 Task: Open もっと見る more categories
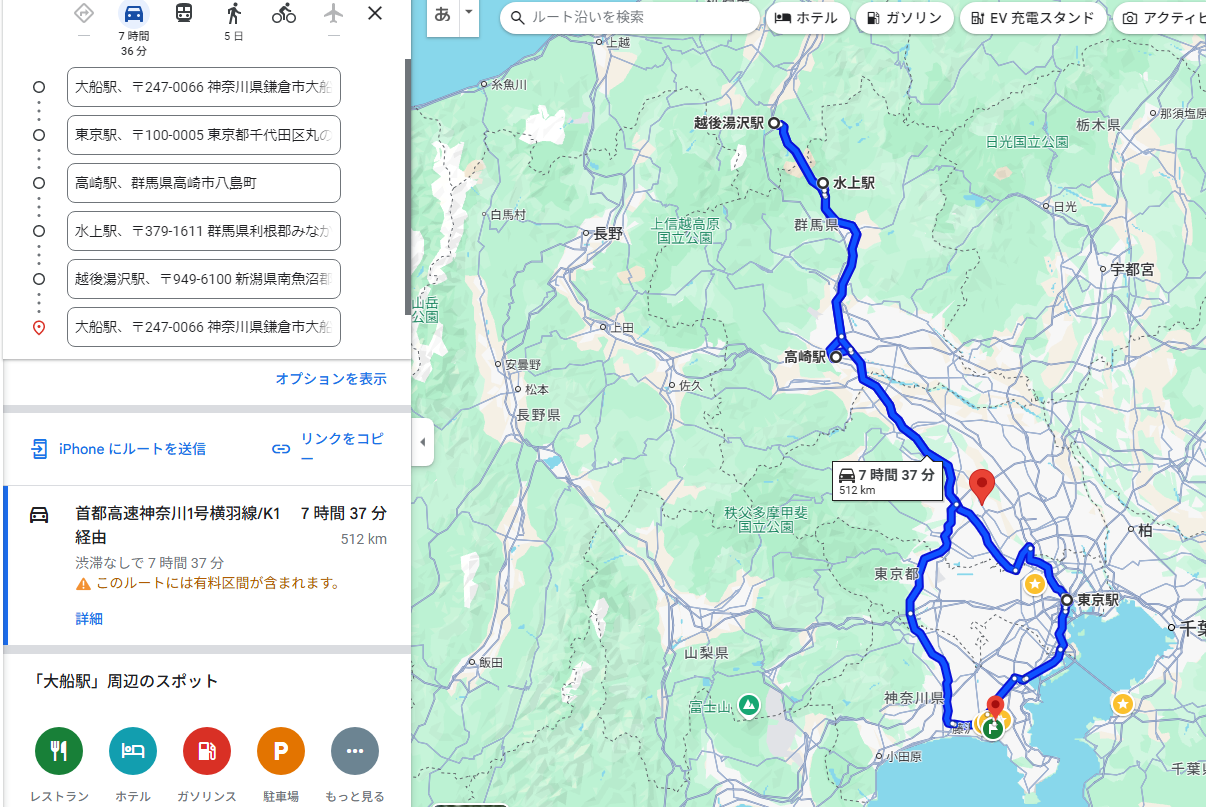[x=355, y=751]
